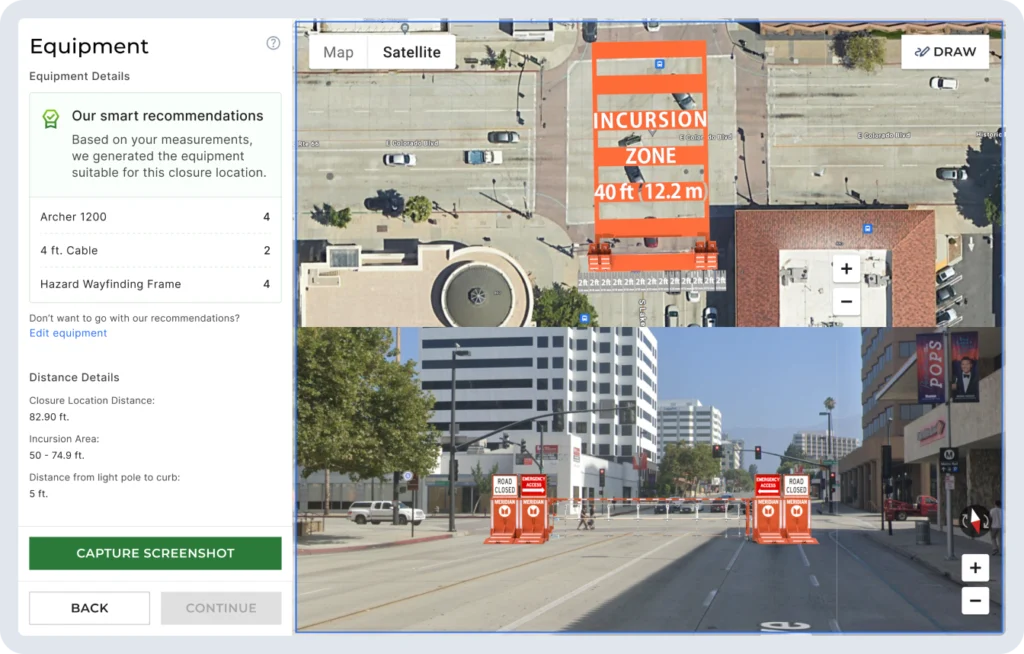Zoom in on the satellite map
Image resolution: width=1024 pixels, height=654 pixels.
pos(846,269)
